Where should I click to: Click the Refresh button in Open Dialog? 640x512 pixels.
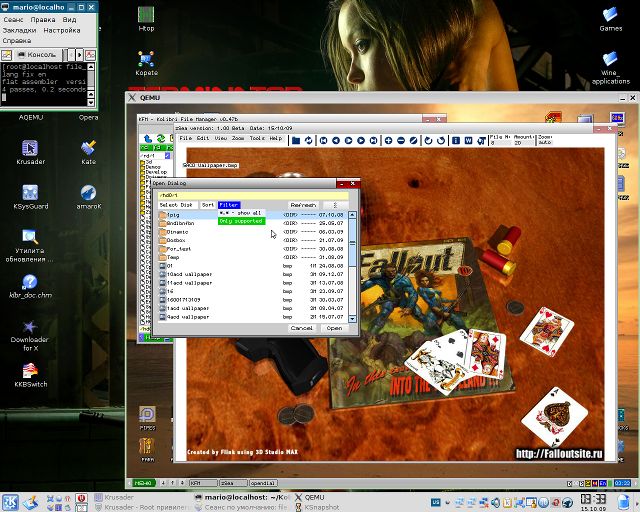[302, 204]
